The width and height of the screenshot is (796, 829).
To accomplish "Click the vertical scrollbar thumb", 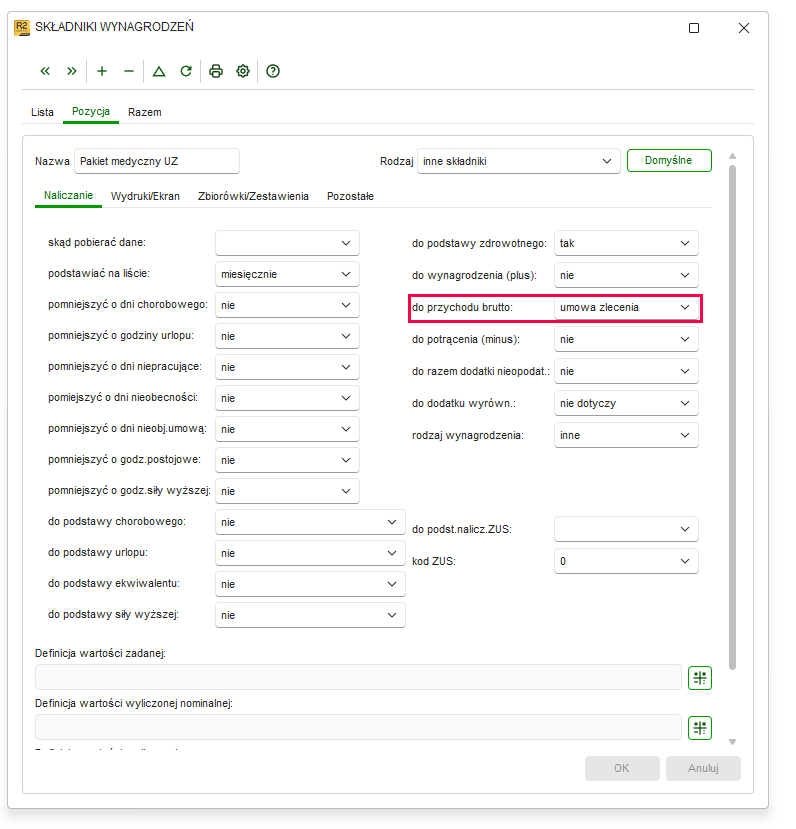I will (x=733, y=418).
